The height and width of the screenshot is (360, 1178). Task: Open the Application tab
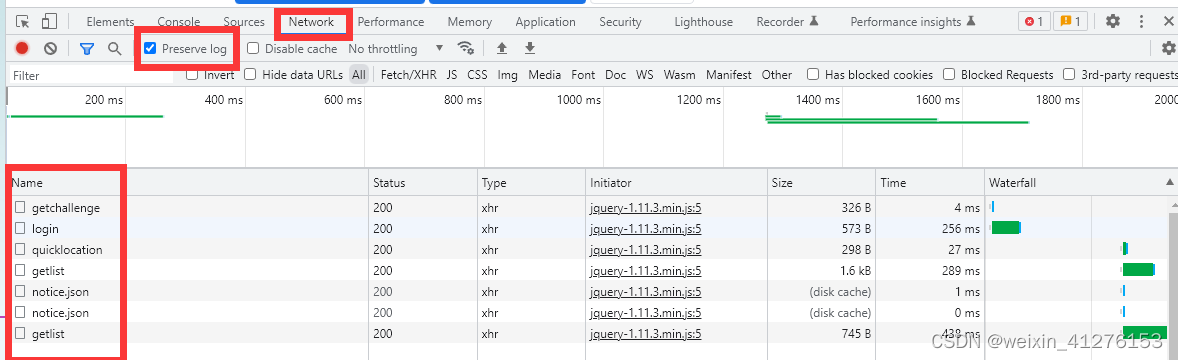click(545, 22)
